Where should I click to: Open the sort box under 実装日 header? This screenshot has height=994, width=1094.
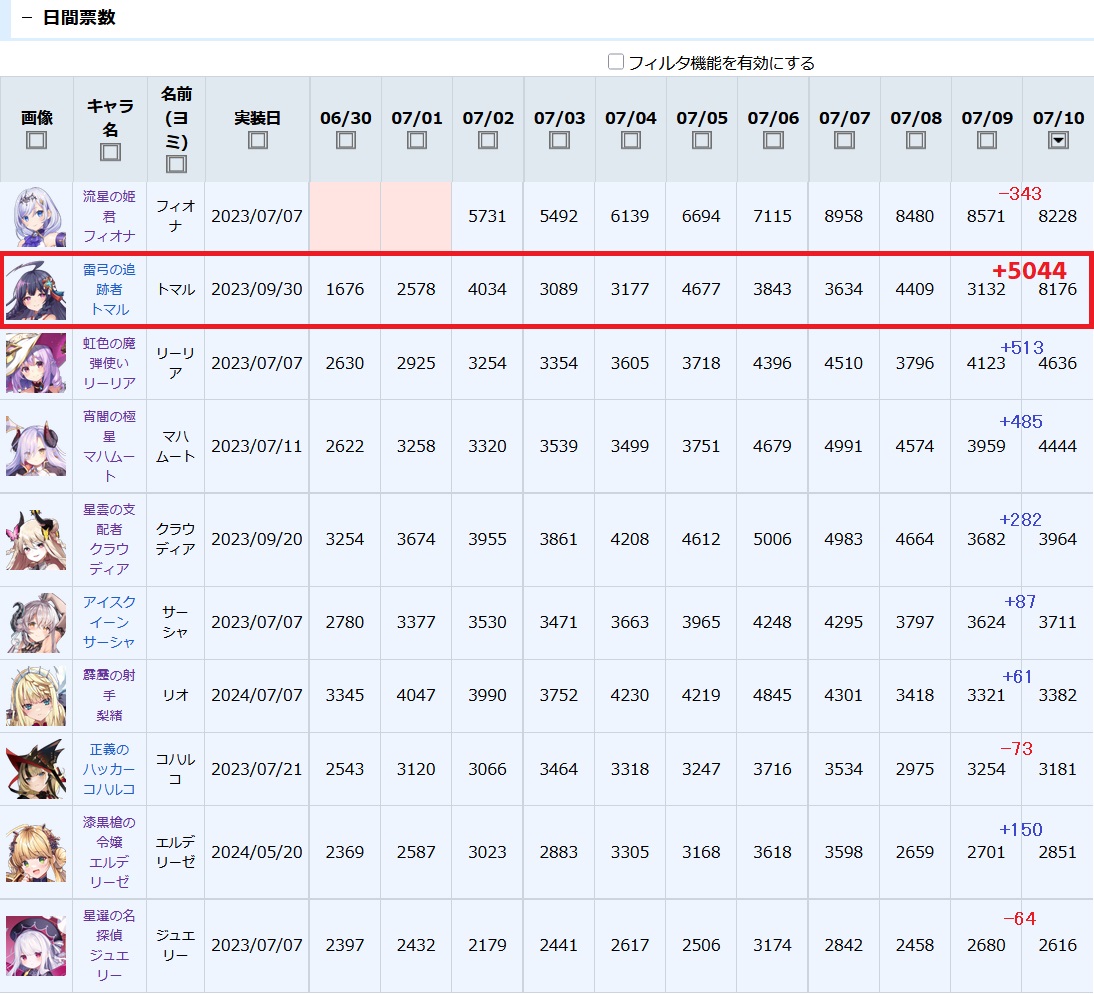257,140
